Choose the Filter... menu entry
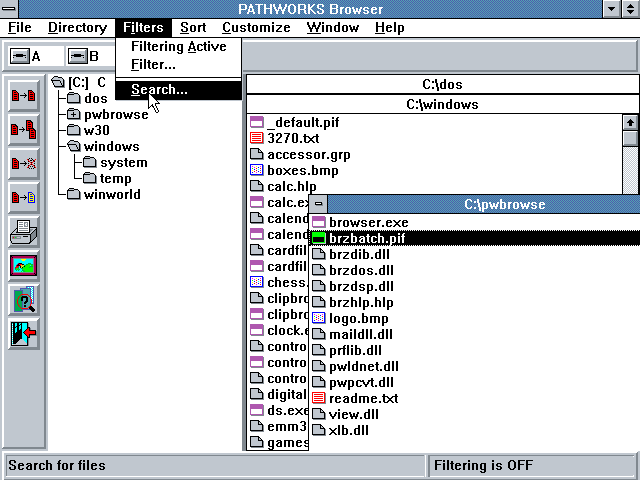The width and height of the screenshot is (640, 480). 179,64
